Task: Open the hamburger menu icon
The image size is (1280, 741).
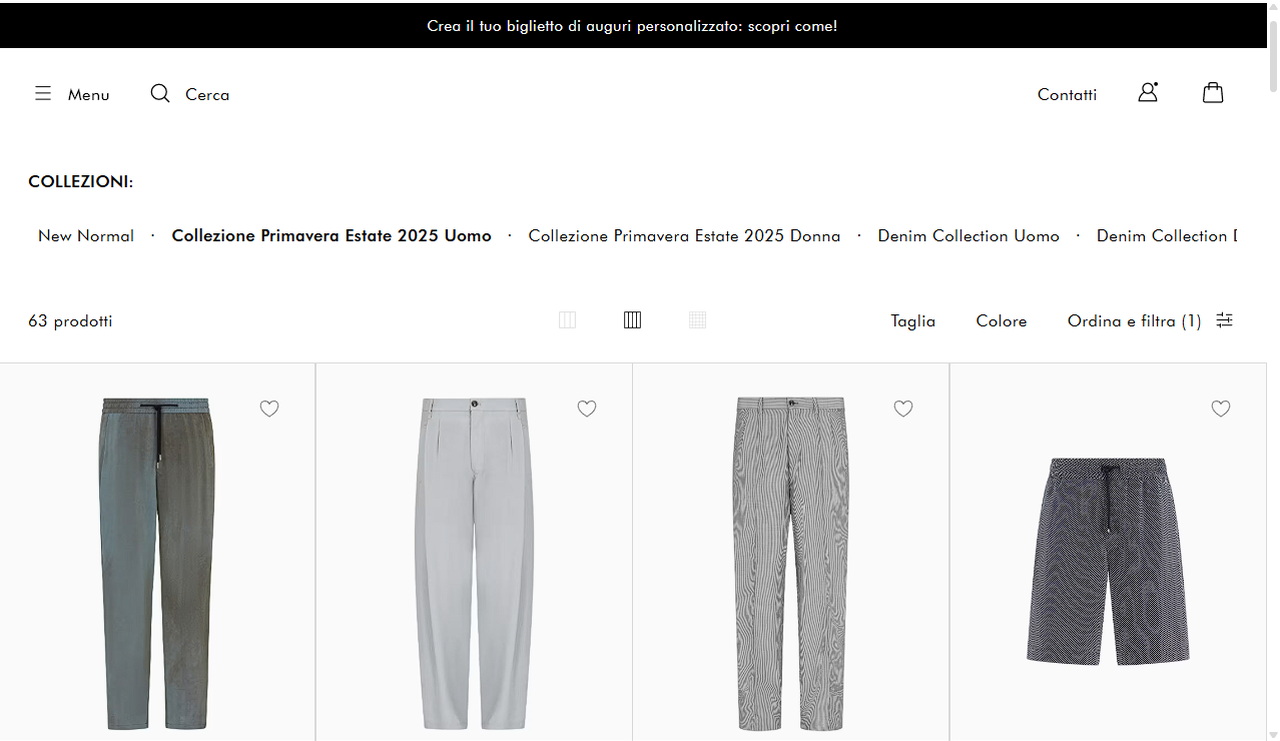Action: pyautogui.click(x=43, y=92)
